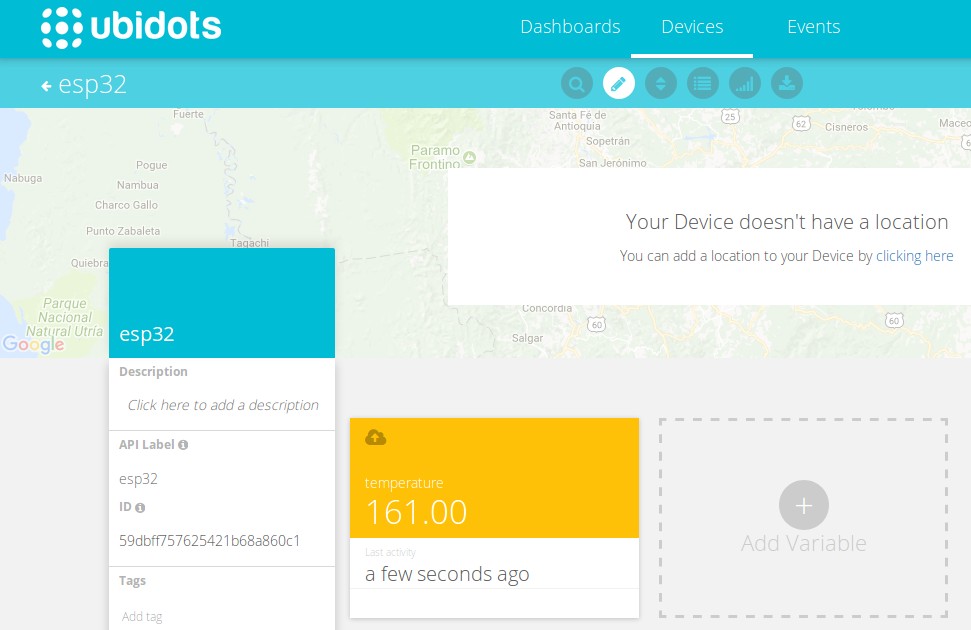This screenshot has height=630, width=971.
Task: Click route 60 shield near Concordia
Action: point(596,324)
